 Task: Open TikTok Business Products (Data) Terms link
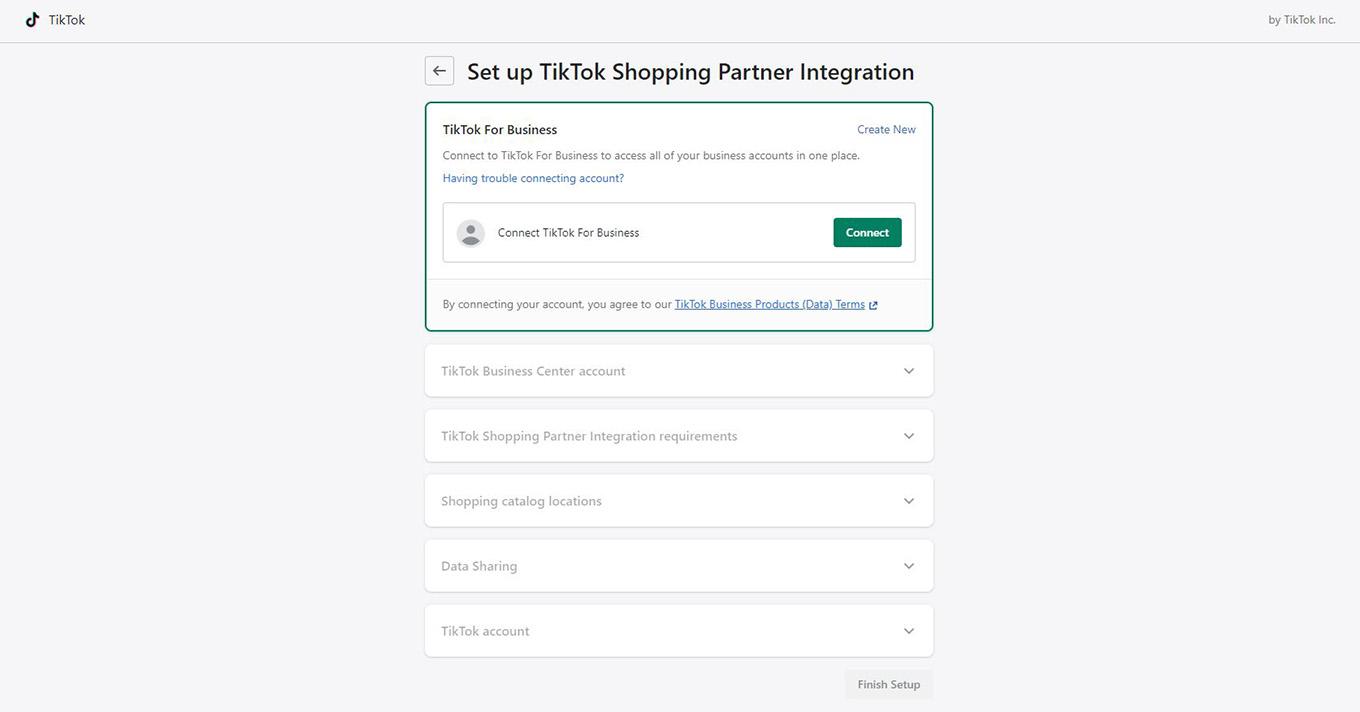(769, 305)
